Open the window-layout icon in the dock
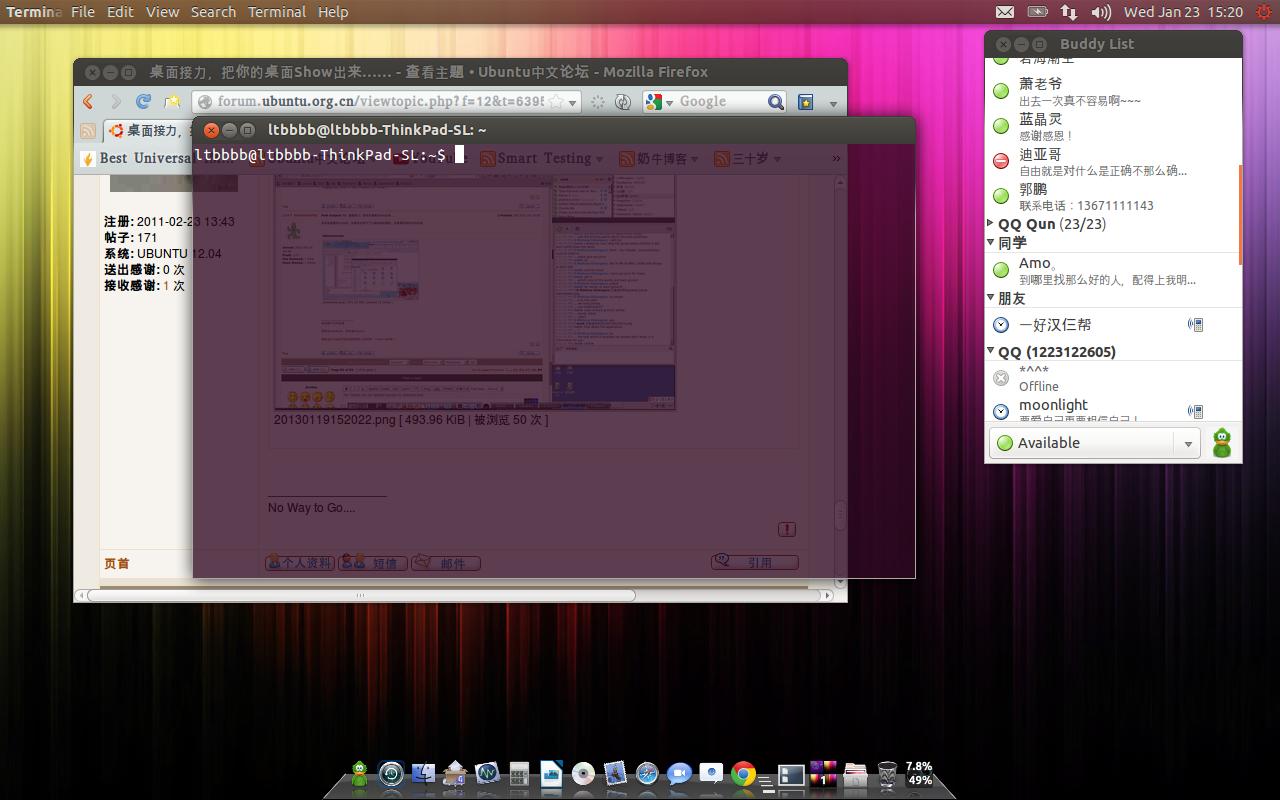Screen dimensions: 1280x800 (791, 774)
